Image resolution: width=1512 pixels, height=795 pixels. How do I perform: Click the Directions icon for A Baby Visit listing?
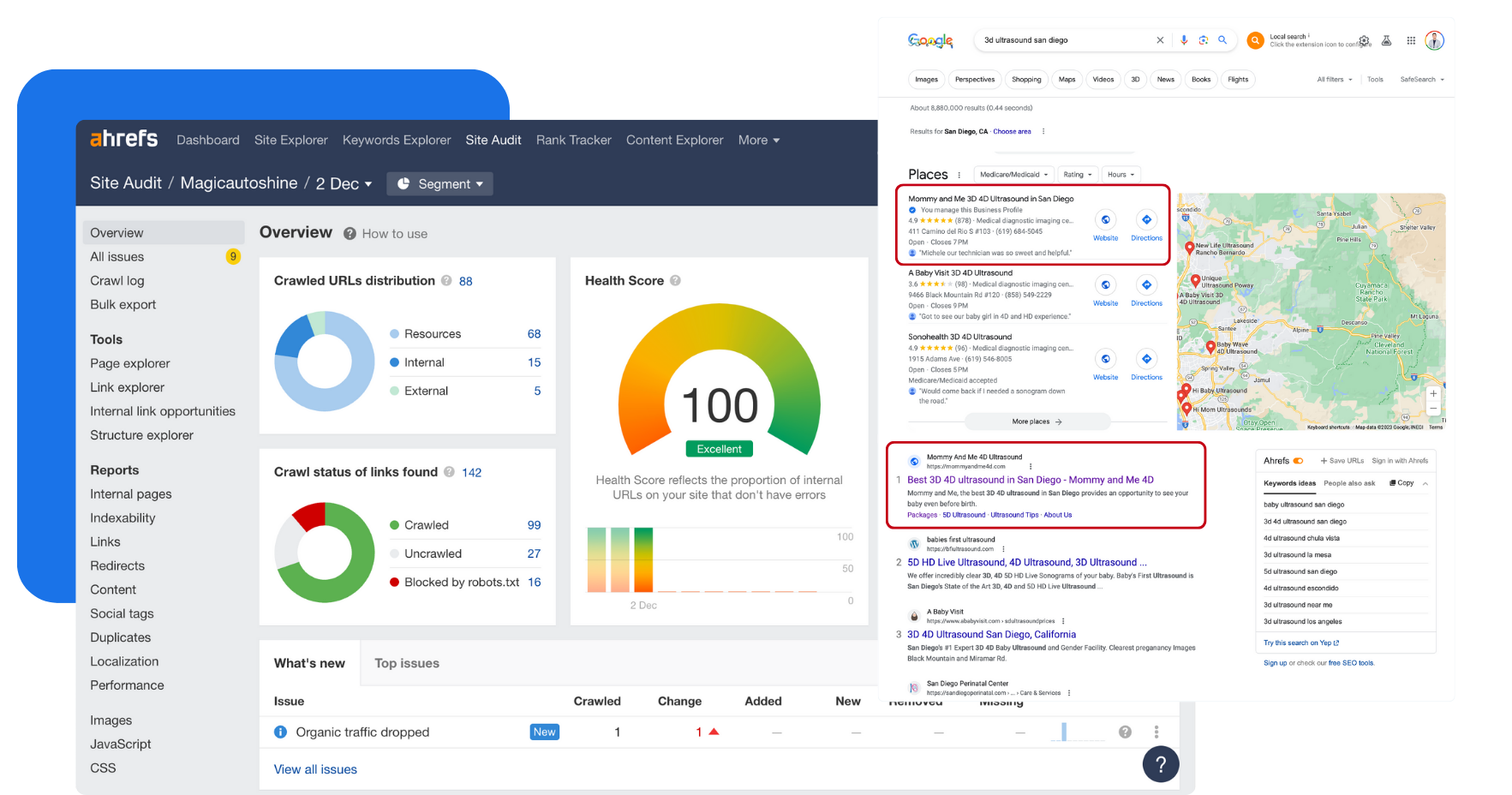[x=1147, y=285]
